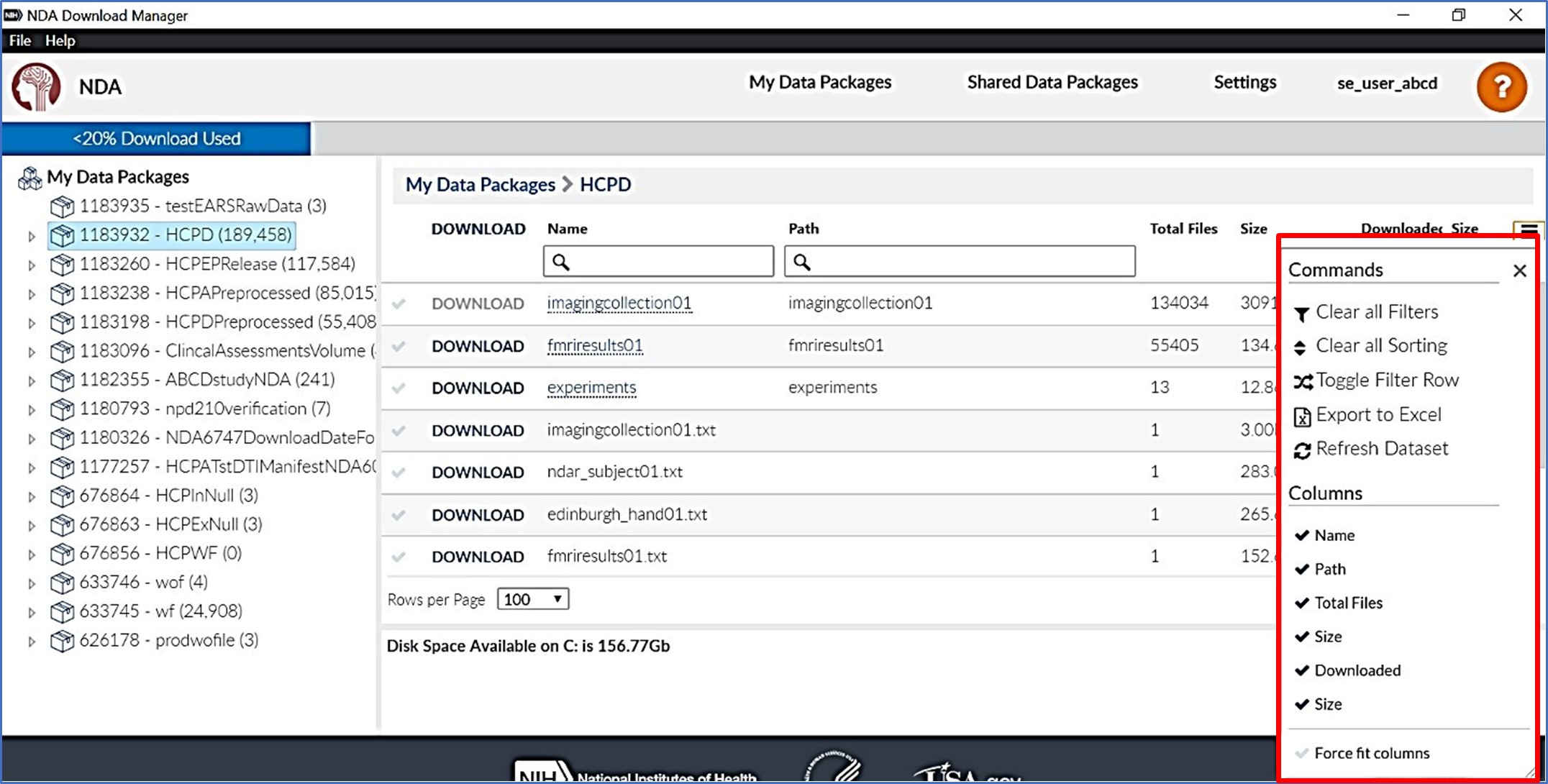
Task: Click the NDA brain logo icon
Action: [36, 87]
